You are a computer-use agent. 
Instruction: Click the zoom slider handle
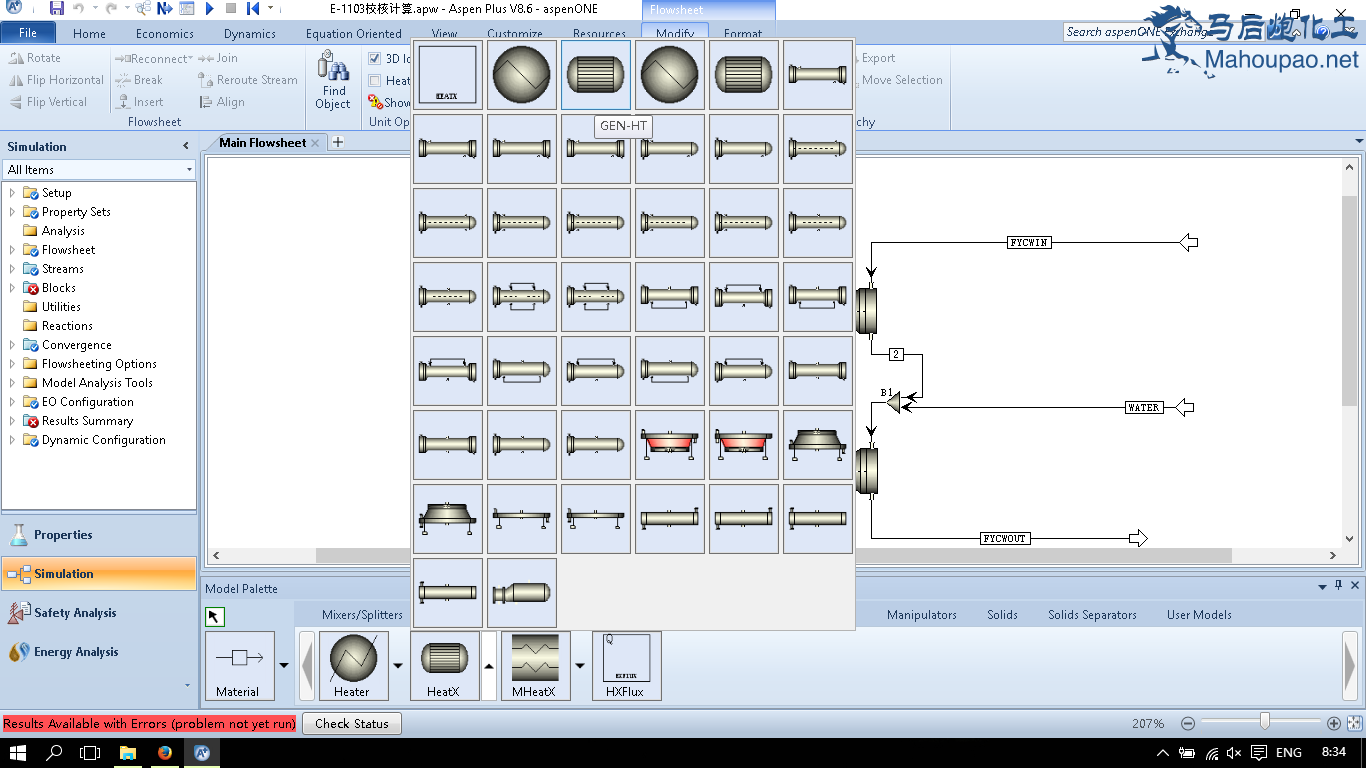(1265, 722)
